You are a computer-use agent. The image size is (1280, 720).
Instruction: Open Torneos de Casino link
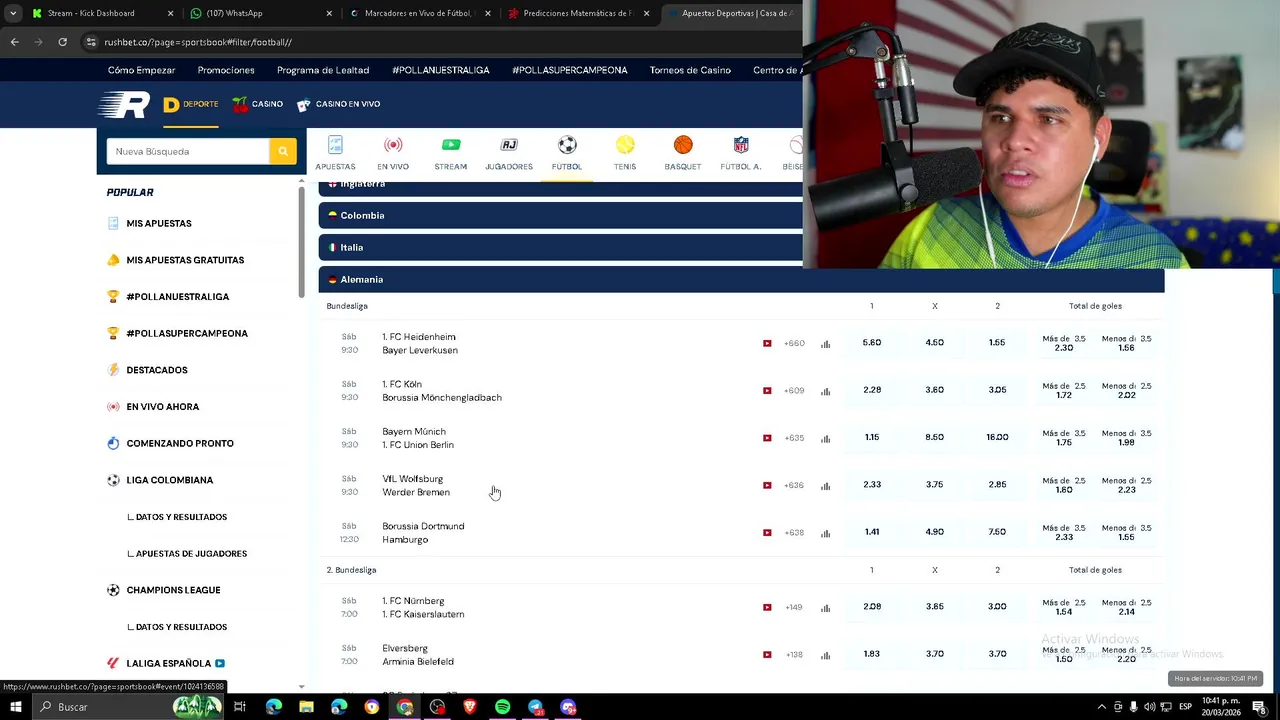tap(690, 70)
